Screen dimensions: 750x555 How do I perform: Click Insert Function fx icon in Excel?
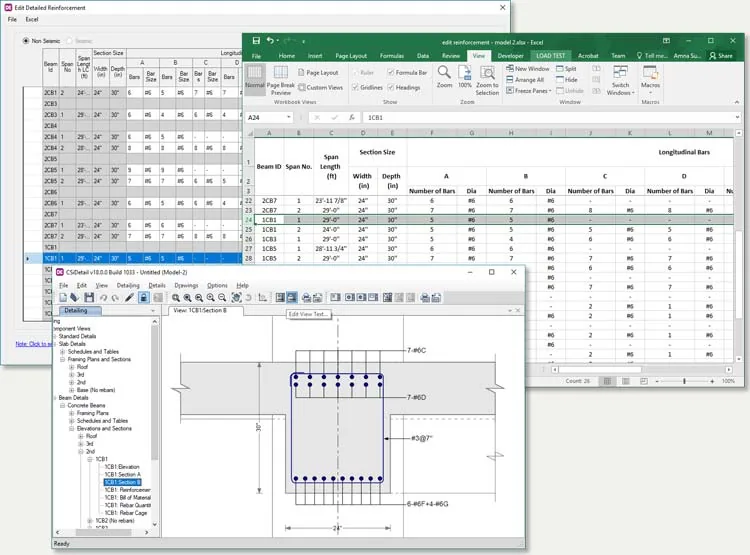(352, 117)
